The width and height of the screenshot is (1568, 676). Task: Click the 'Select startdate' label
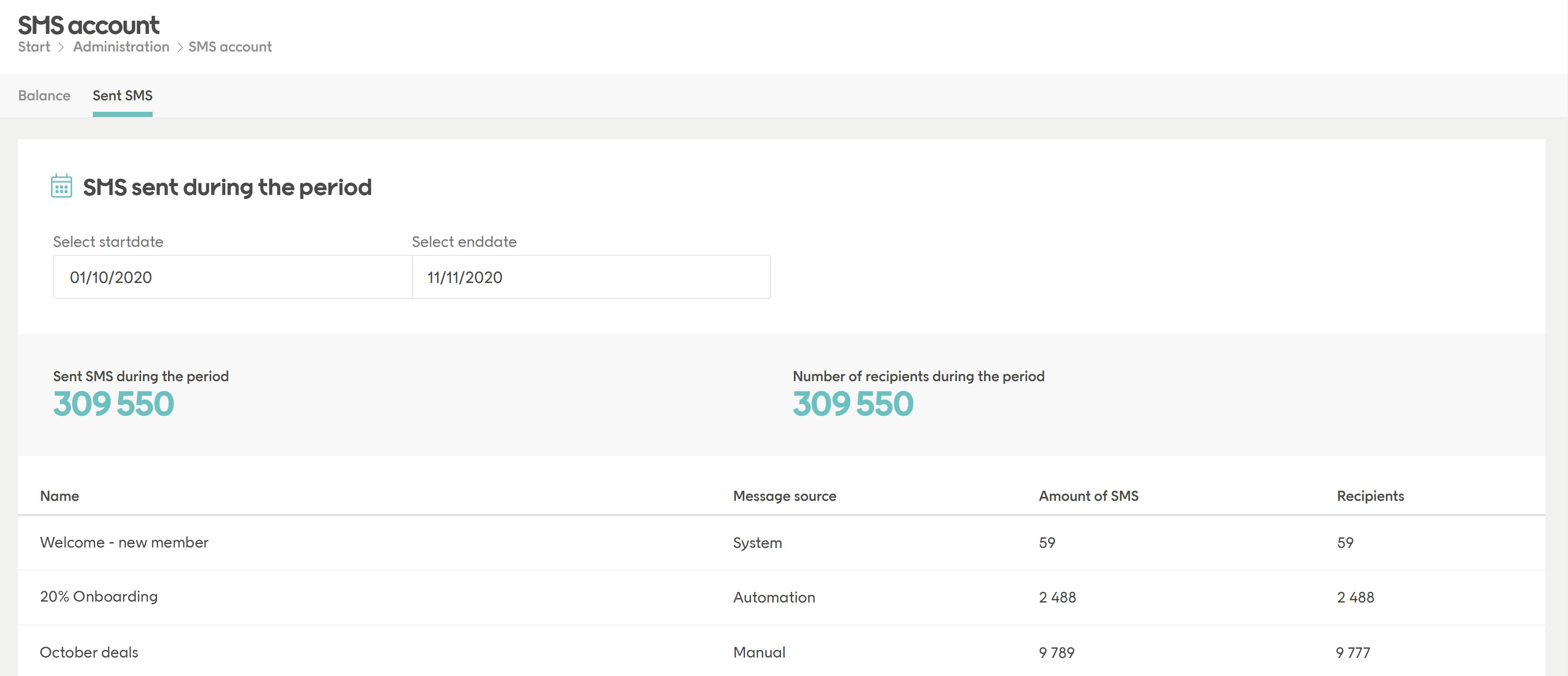tap(108, 242)
